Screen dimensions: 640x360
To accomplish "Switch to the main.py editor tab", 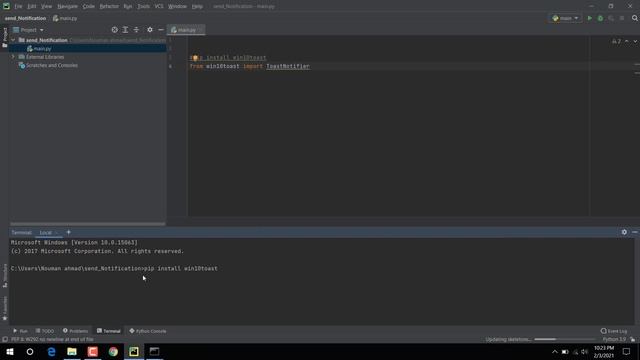I will click(x=186, y=30).
